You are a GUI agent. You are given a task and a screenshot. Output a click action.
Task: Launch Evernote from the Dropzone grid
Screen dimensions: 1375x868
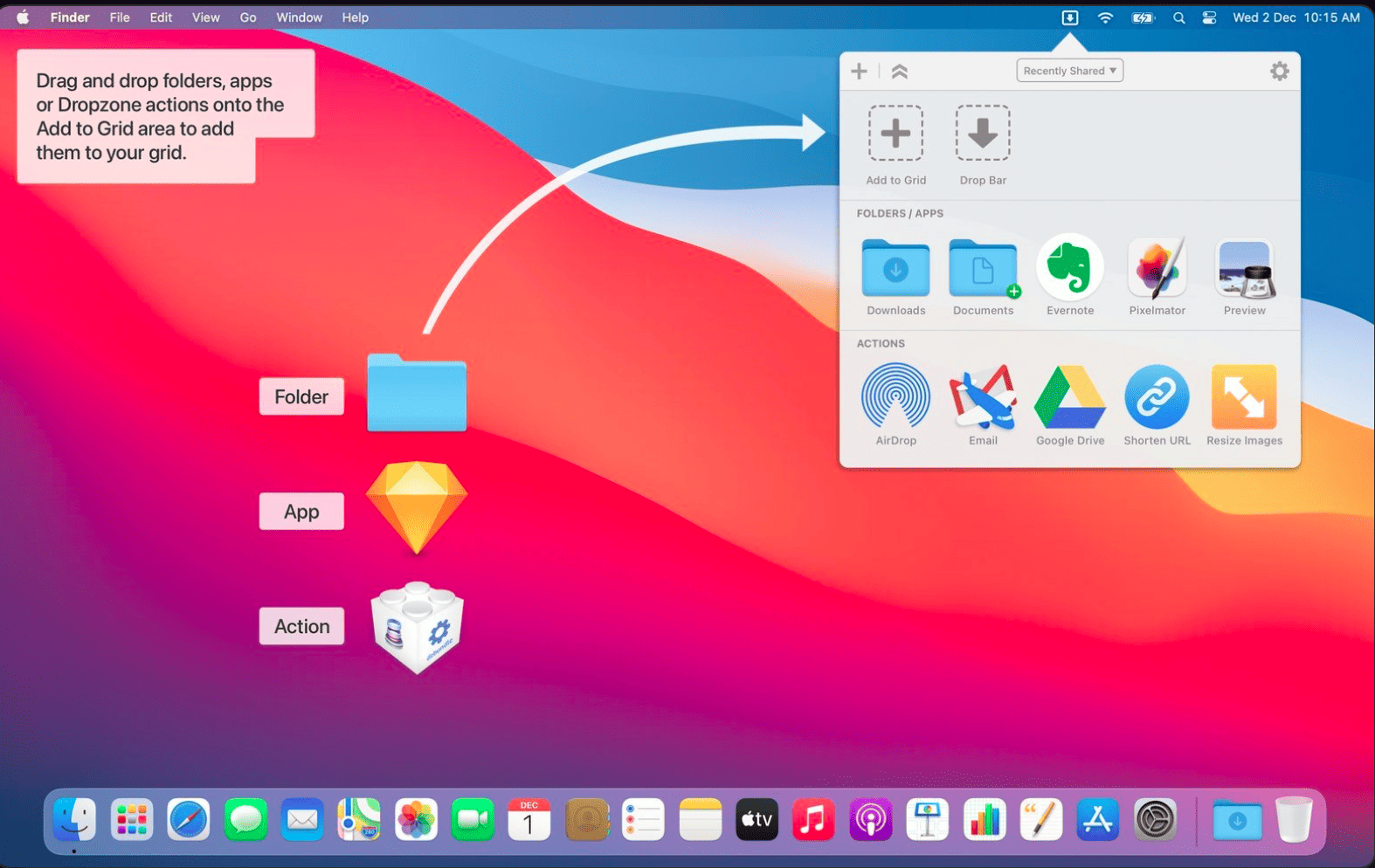click(1070, 267)
